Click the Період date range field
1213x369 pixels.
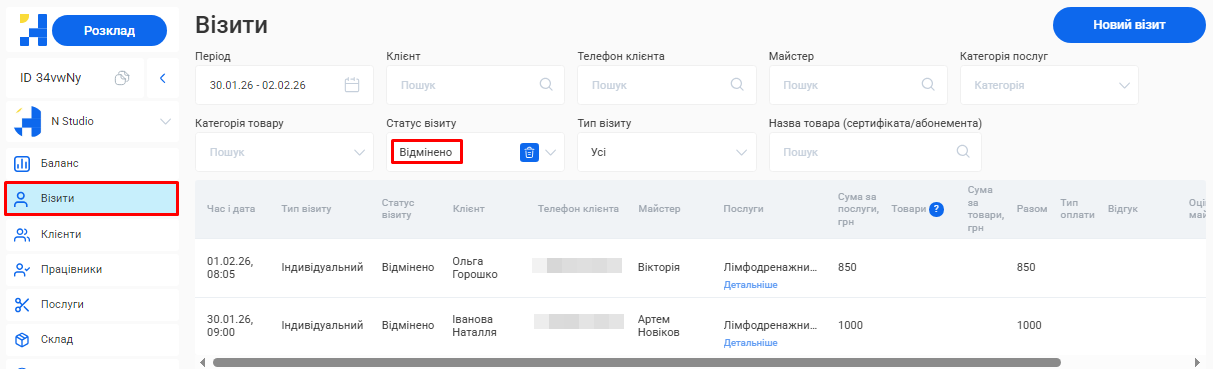284,85
